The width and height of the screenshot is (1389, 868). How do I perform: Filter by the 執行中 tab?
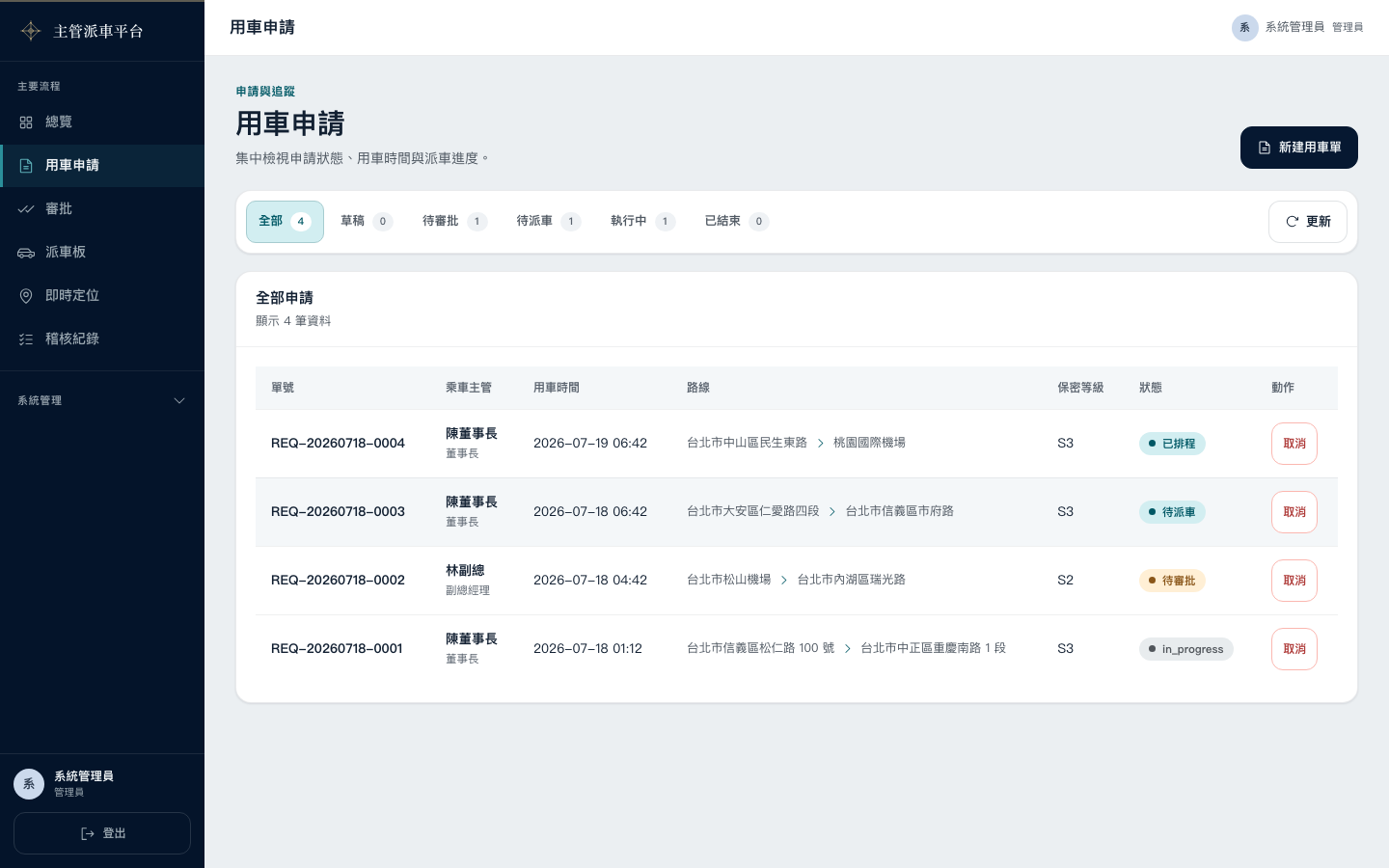tap(642, 222)
